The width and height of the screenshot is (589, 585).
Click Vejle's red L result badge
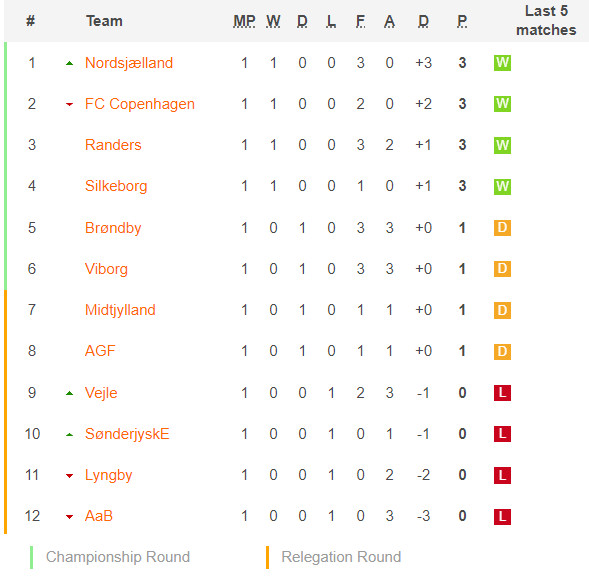502,393
